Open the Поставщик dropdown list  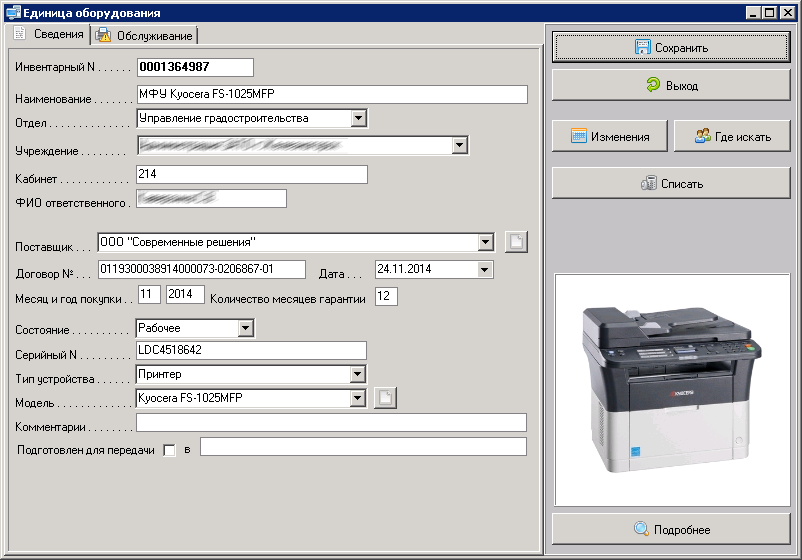485,242
